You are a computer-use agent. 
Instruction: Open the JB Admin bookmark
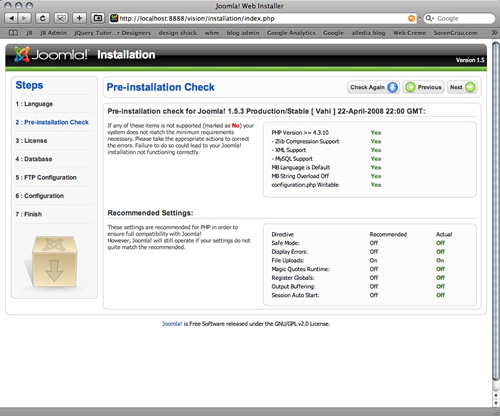pyautogui.click(x=53, y=33)
